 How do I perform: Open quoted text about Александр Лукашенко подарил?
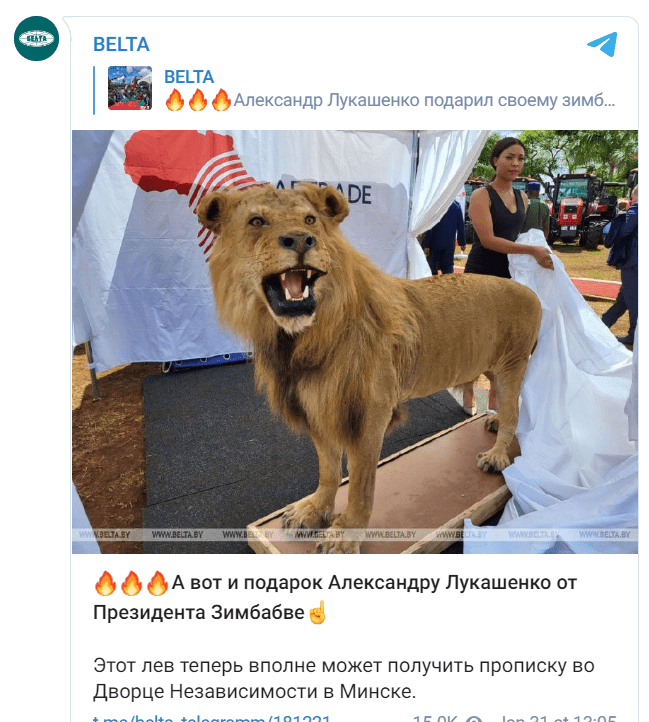tap(424, 100)
